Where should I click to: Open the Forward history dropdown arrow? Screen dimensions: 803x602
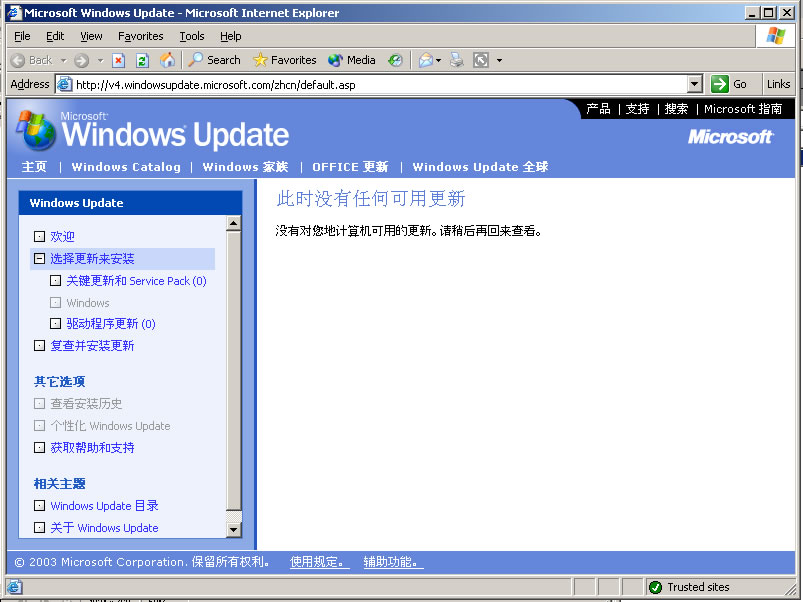click(100, 60)
